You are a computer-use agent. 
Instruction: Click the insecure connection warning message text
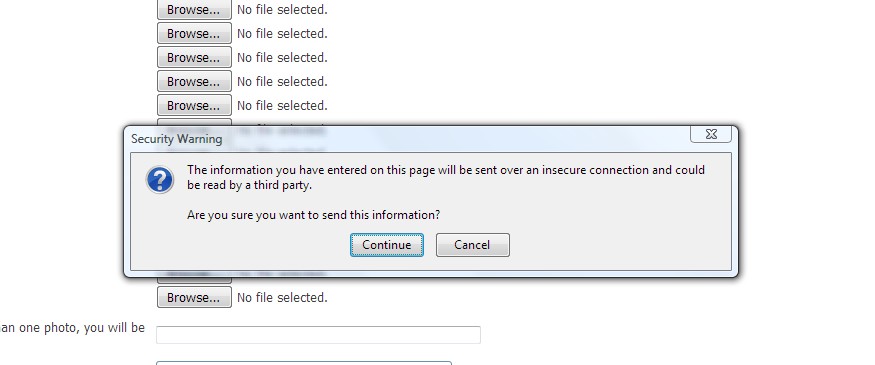446,177
